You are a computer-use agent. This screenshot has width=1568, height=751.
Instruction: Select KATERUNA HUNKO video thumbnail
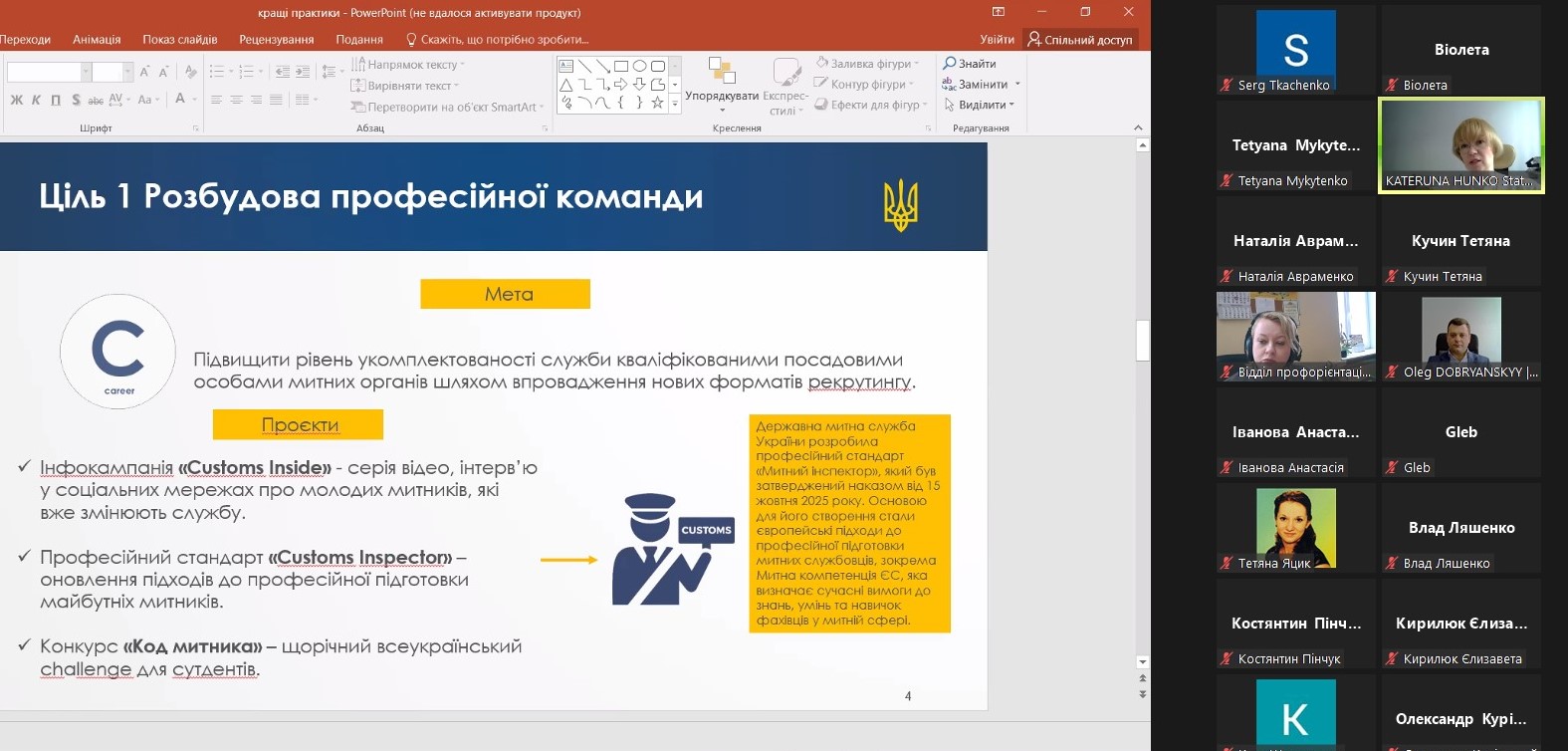coord(1460,144)
